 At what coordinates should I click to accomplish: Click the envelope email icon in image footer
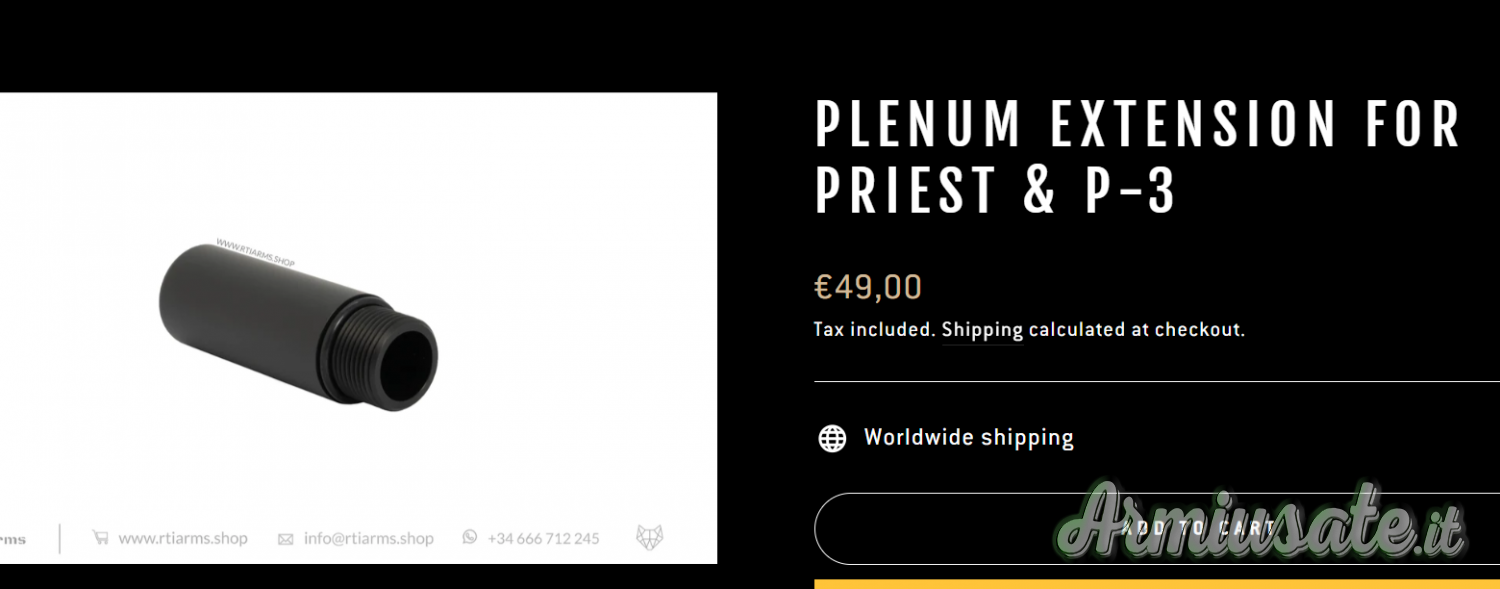(285, 539)
